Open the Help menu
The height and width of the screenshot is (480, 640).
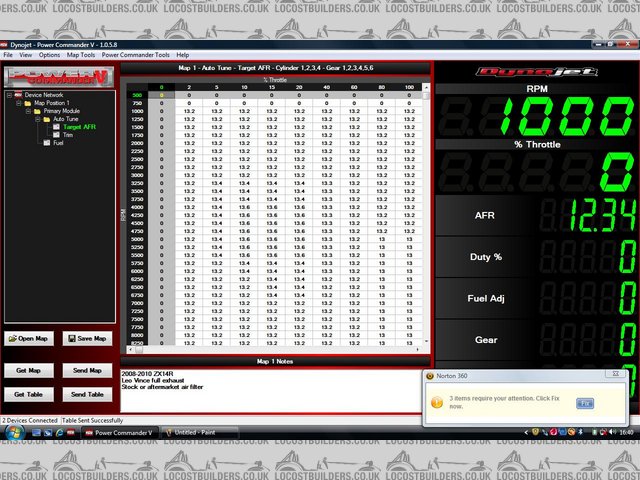182,55
